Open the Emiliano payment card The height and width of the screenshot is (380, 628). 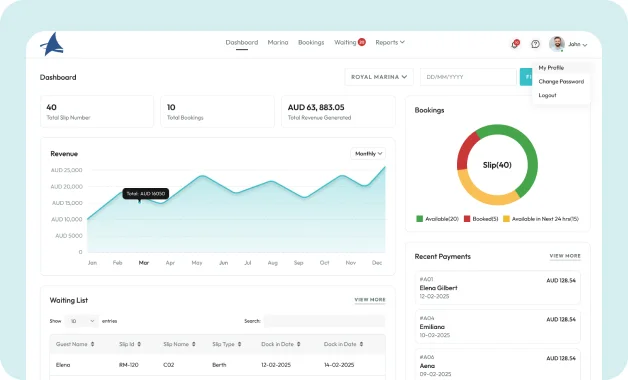pos(497,326)
